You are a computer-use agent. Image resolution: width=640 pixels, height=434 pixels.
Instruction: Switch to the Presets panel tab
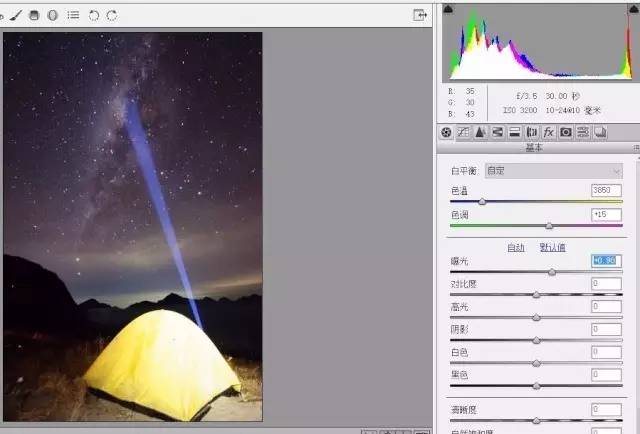pos(583,132)
